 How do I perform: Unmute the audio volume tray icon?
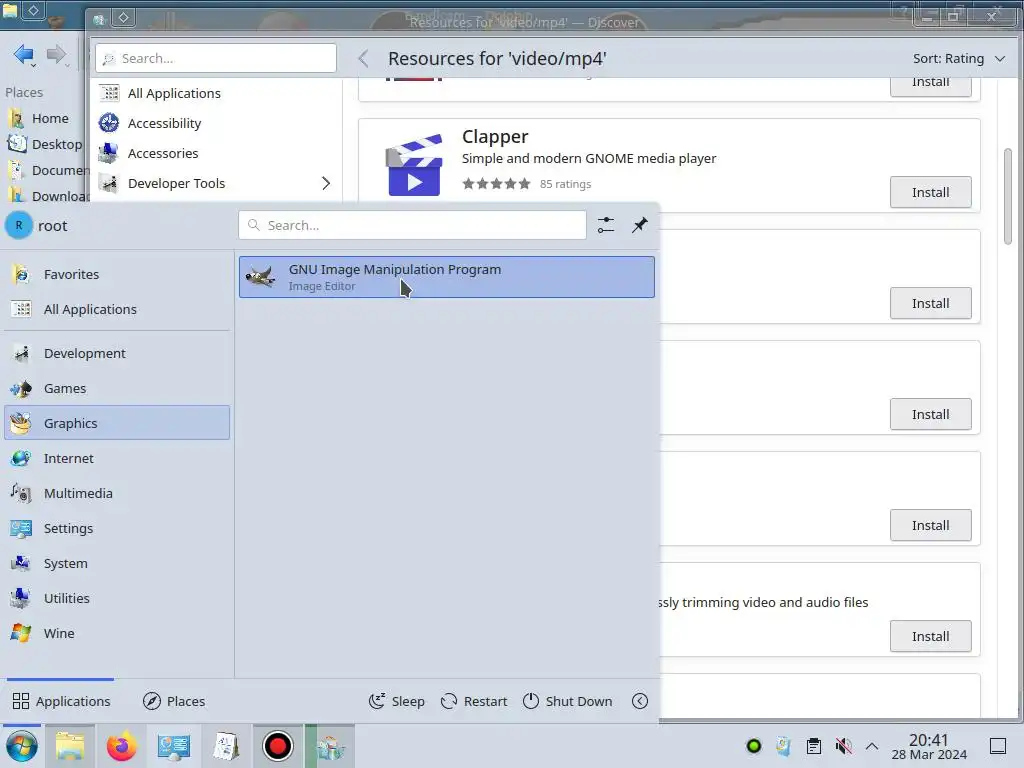click(843, 746)
